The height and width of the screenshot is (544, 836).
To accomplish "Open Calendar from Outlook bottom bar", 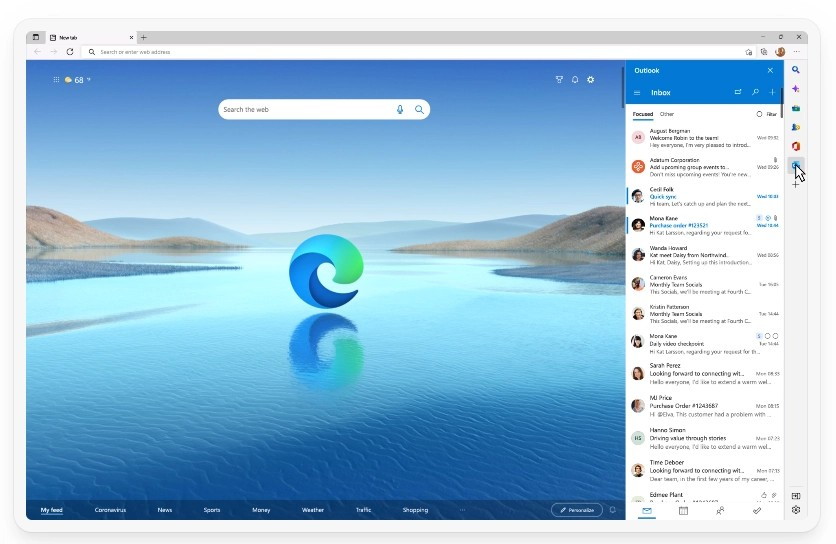I will coord(683,511).
